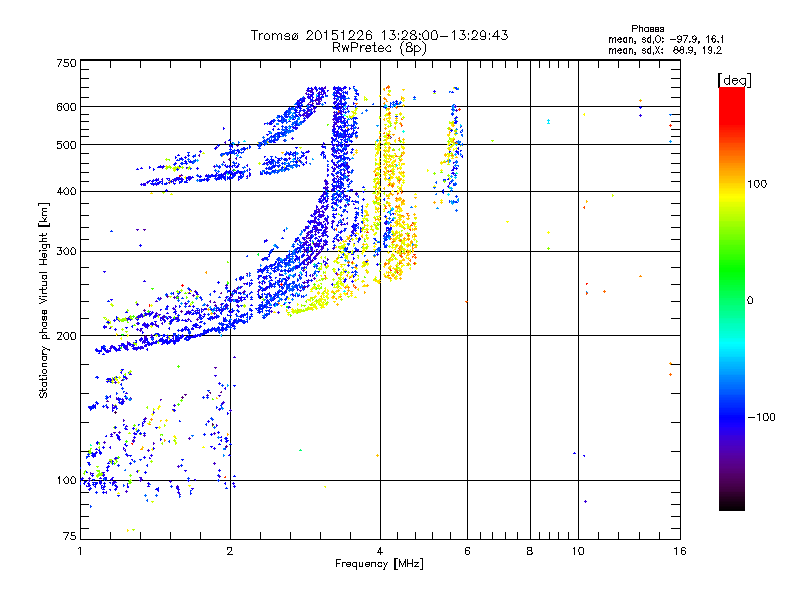
Task: Click the "75" height axis label
Action: (70, 536)
